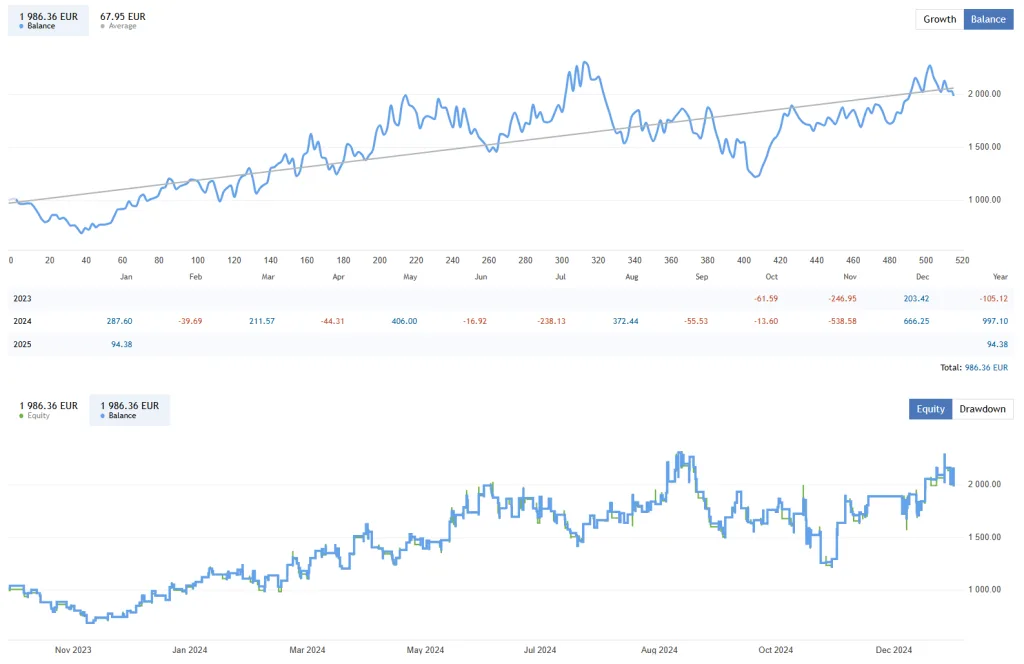Select the Balance view button at top right
The width and height of the screenshot is (1024, 664).
pyautogui.click(x=988, y=19)
